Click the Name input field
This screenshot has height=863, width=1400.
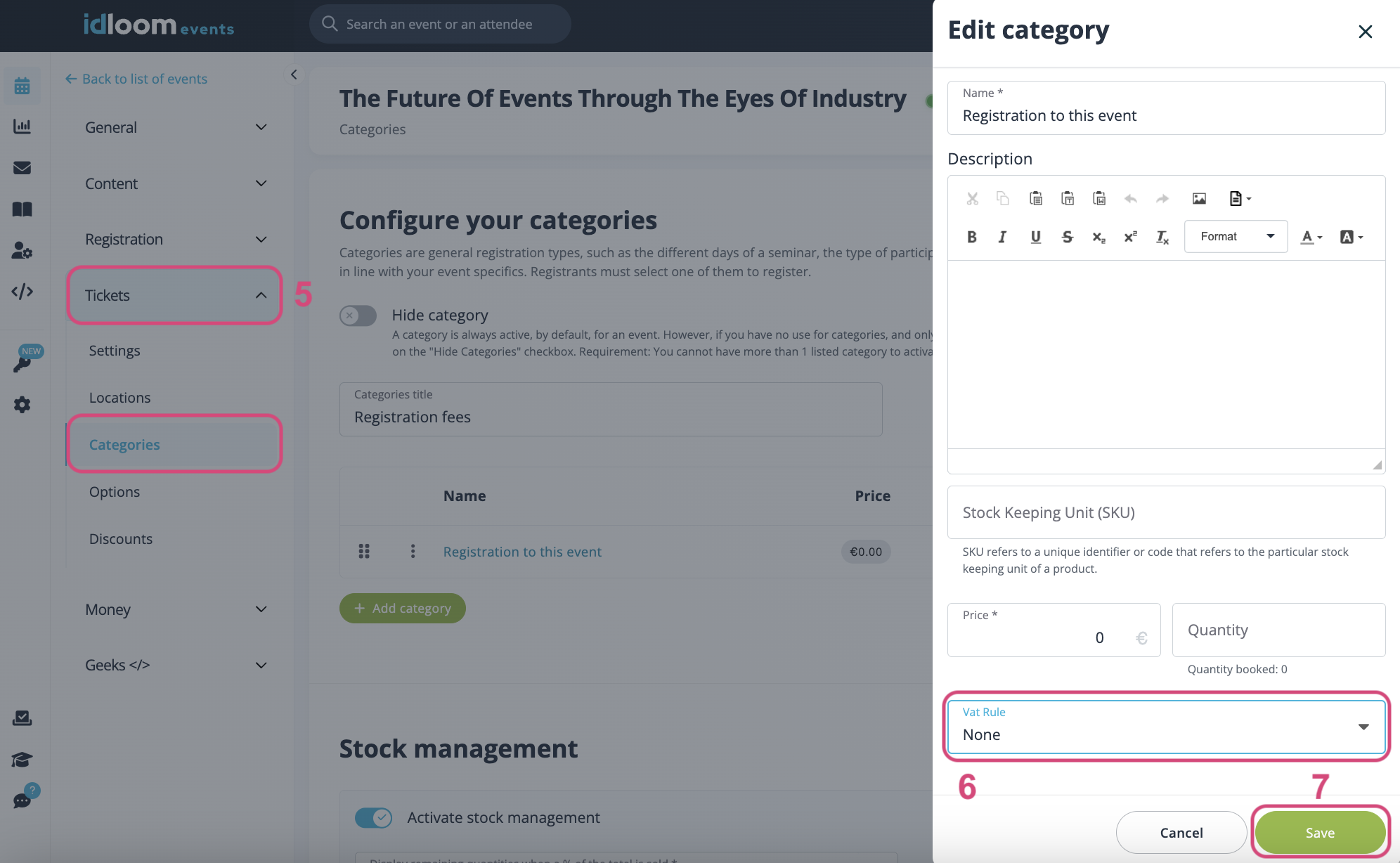(1167, 114)
